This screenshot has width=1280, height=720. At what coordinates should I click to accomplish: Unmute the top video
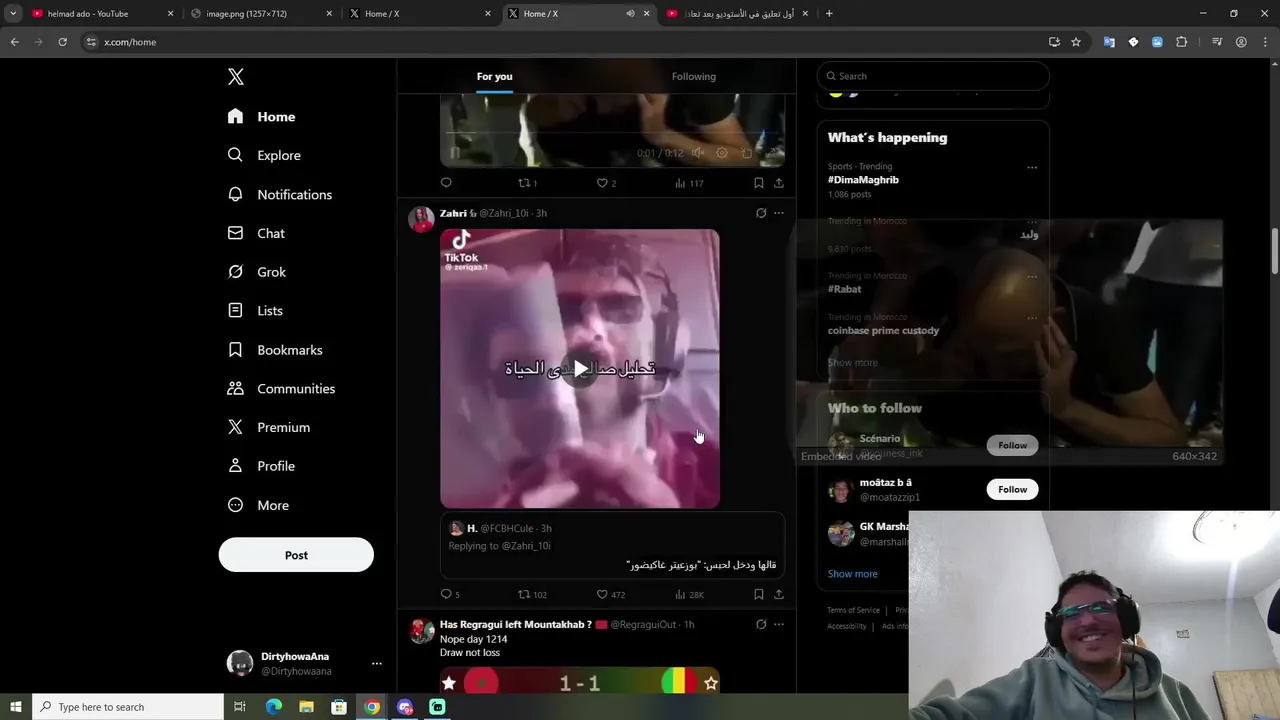tap(698, 153)
